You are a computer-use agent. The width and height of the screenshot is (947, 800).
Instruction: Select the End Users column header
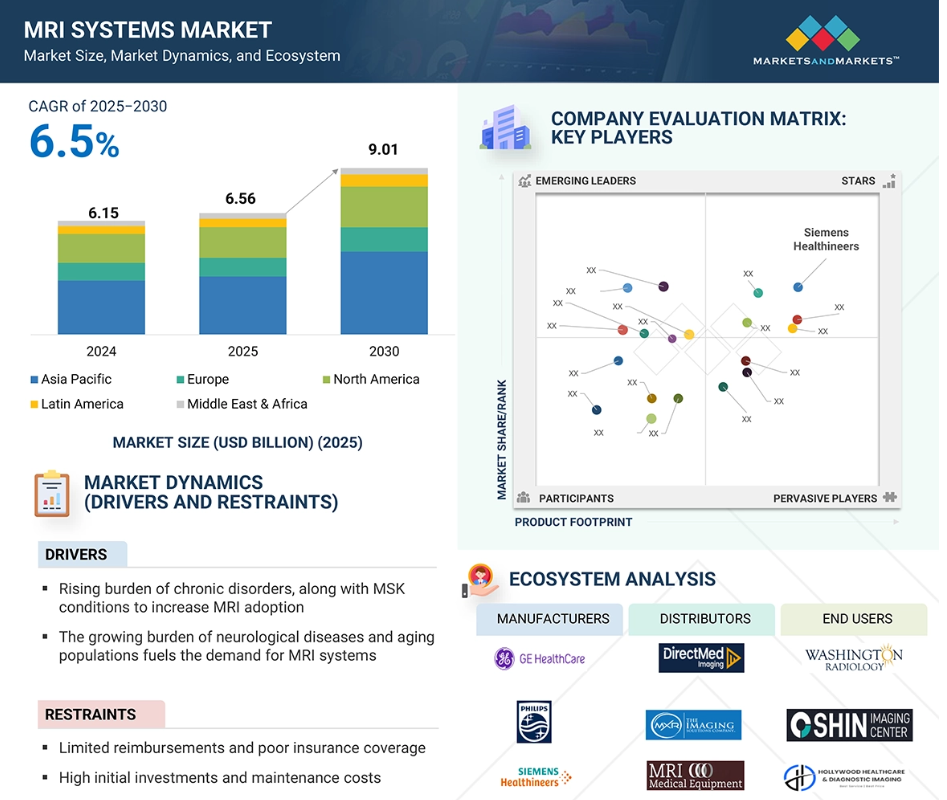tap(856, 619)
